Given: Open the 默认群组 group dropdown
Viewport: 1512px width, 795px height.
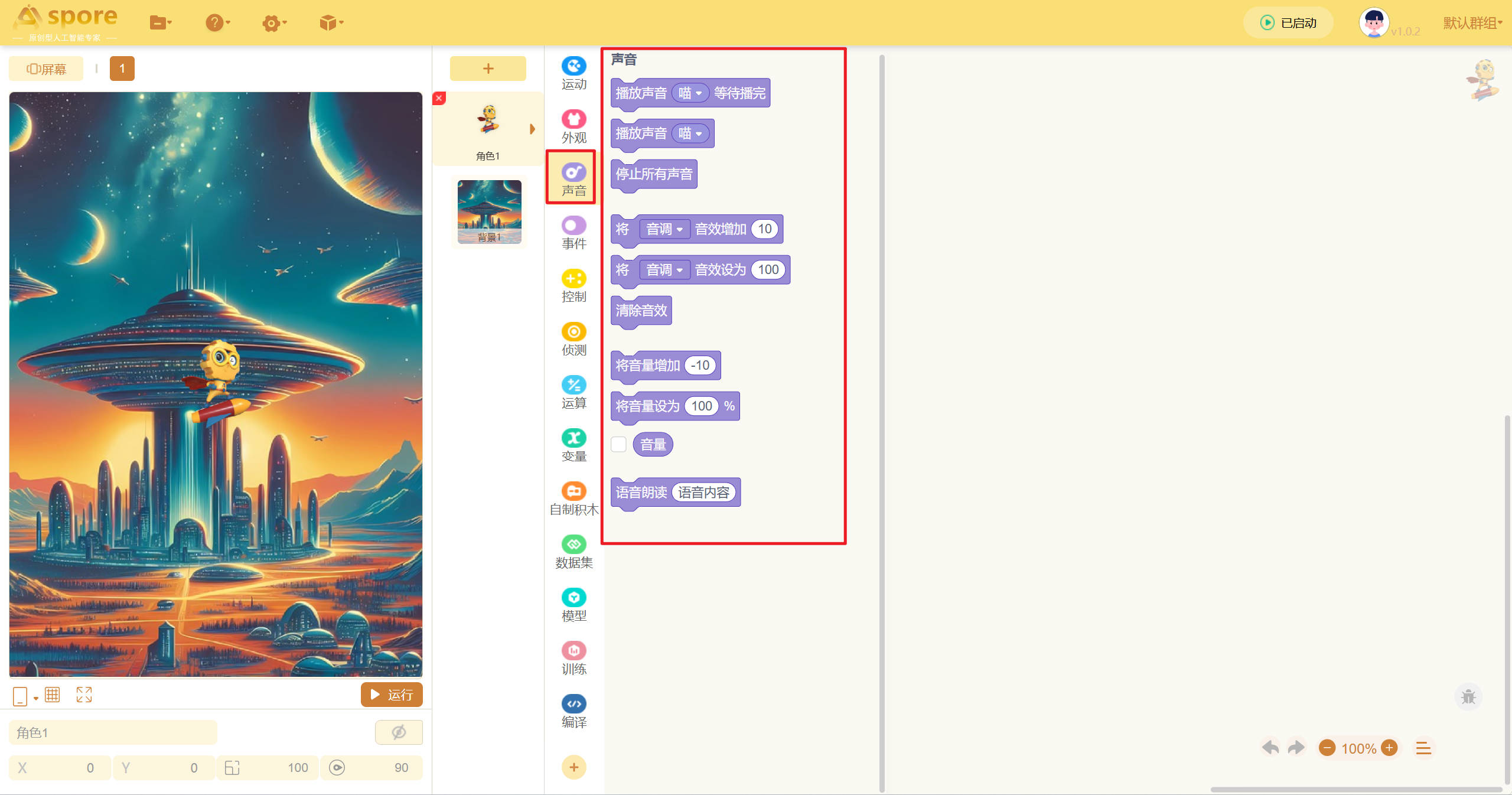Looking at the screenshot, I should (1472, 23).
